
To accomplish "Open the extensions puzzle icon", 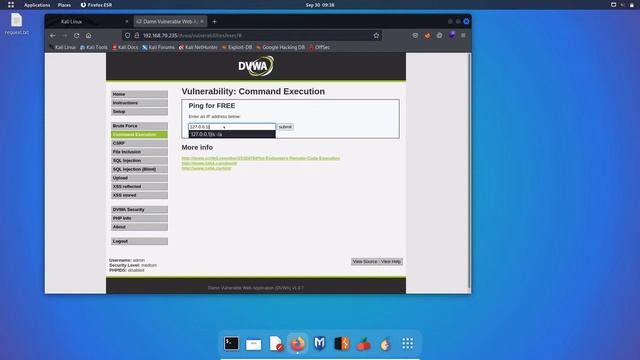I will point(439,36).
